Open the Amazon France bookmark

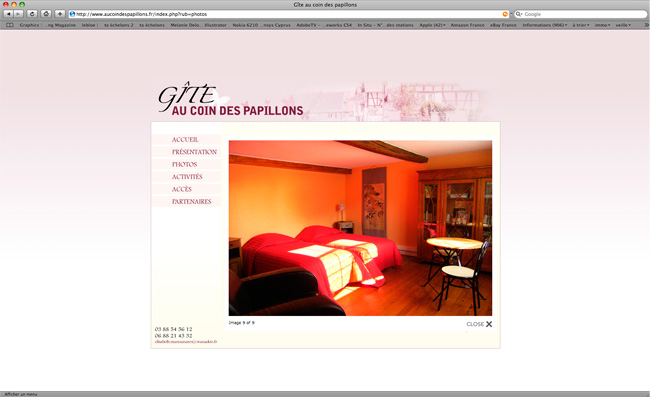click(467, 25)
